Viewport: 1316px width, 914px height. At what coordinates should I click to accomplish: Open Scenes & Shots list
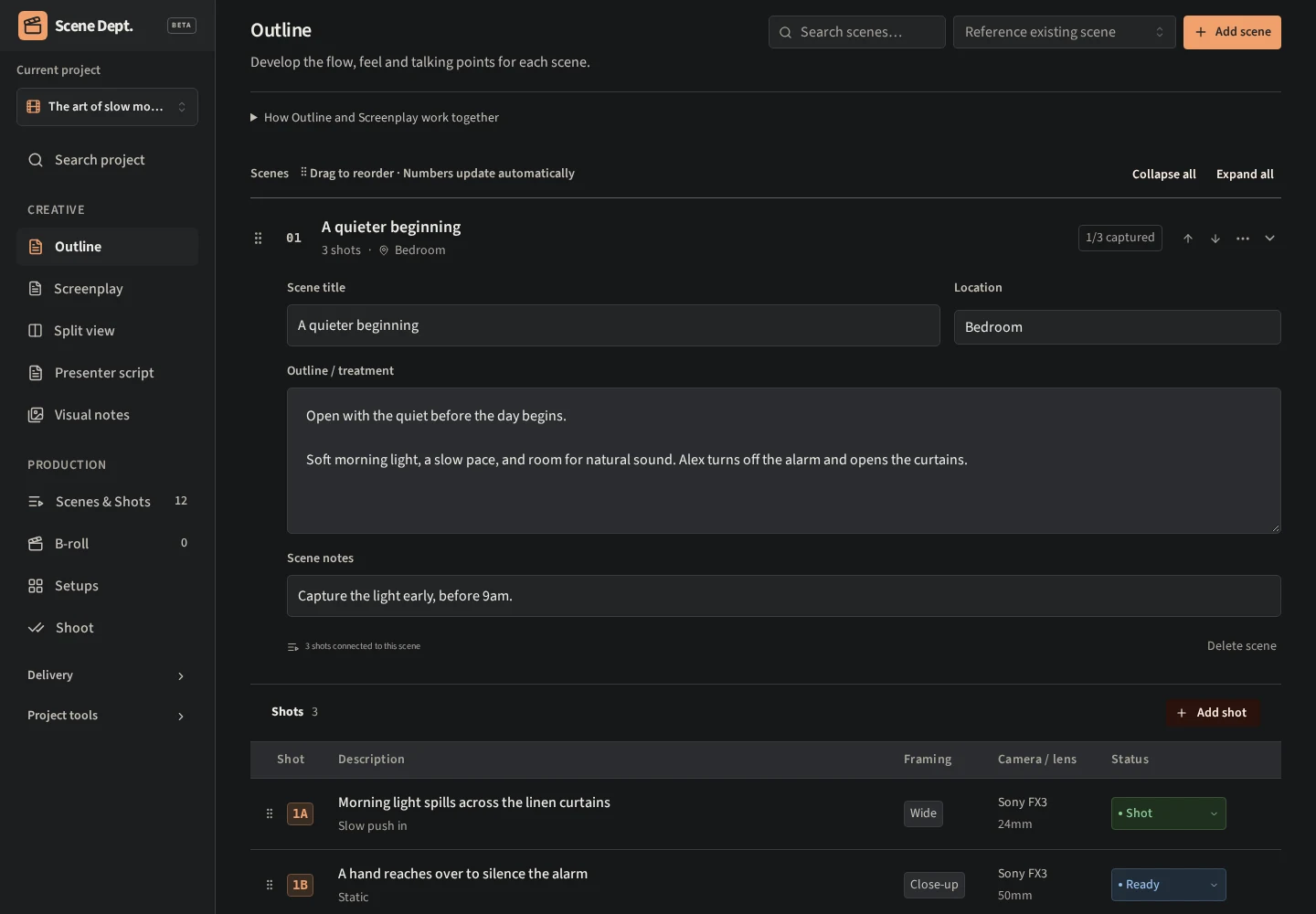pos(107,502)
